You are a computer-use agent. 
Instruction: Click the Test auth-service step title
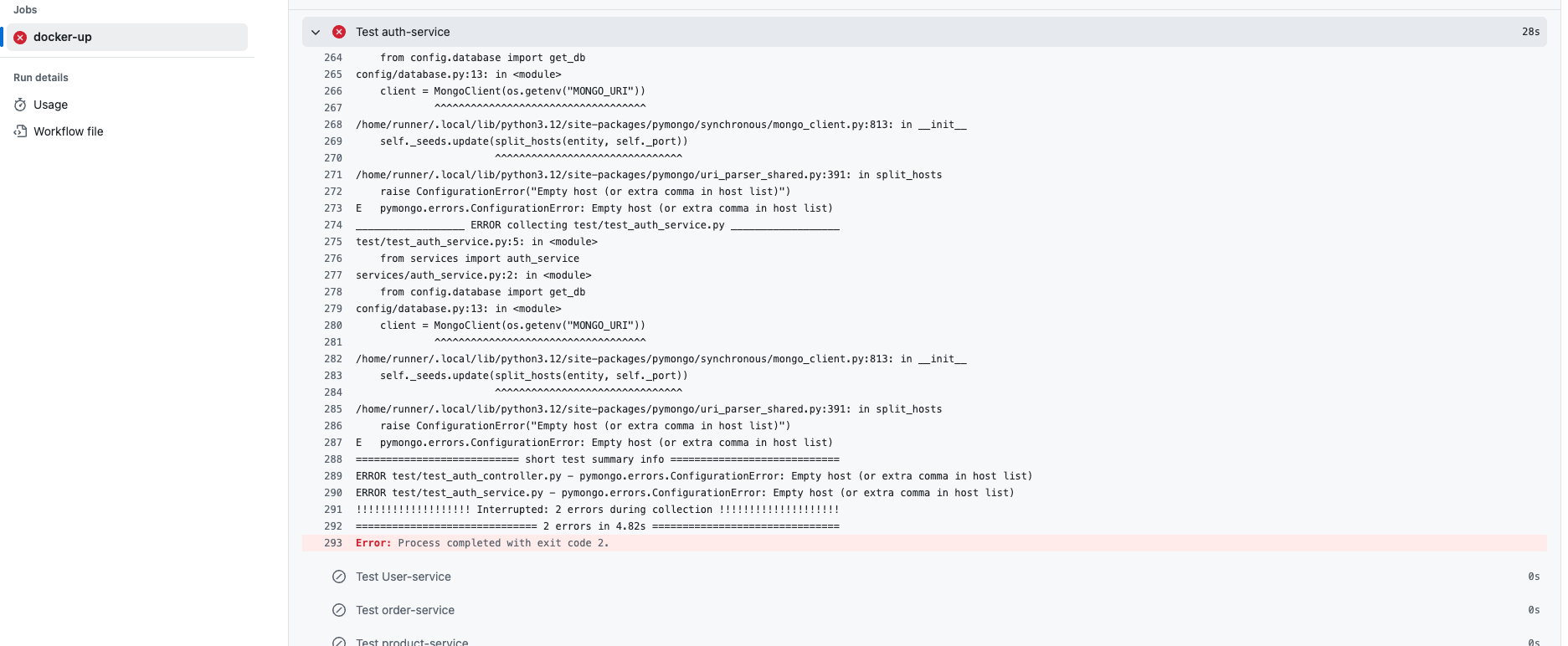point(403,32)
